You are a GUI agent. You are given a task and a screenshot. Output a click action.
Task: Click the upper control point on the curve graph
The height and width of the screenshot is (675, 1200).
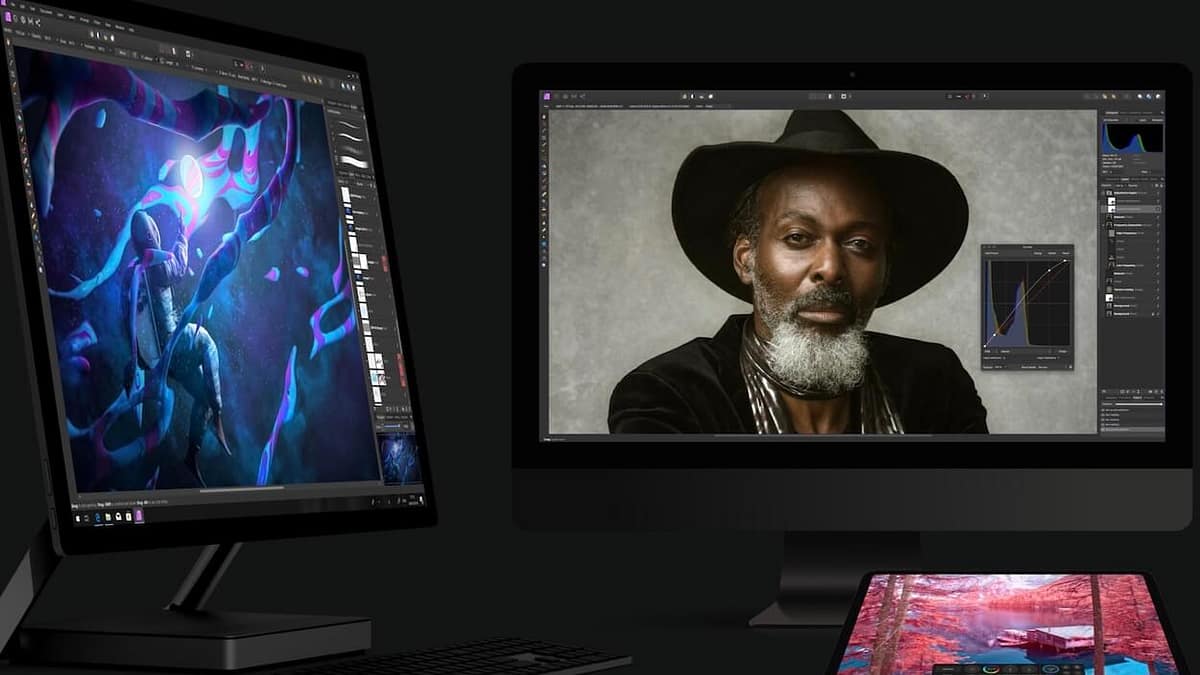[x=1048, y=272]
